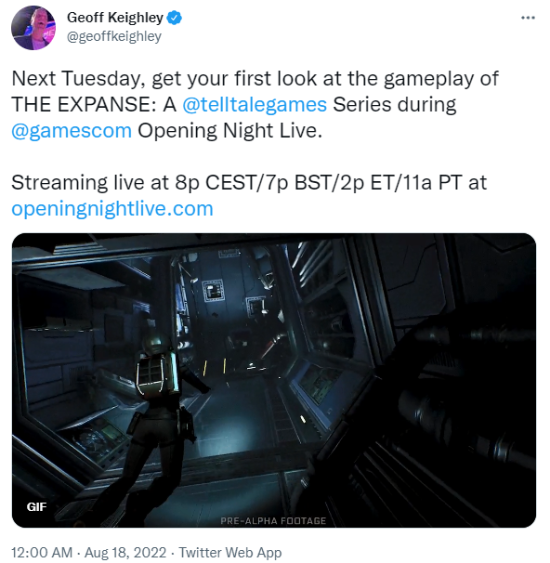
Task: Click the lit wall panel inside the GIF
Action: (x=214, y=289)
